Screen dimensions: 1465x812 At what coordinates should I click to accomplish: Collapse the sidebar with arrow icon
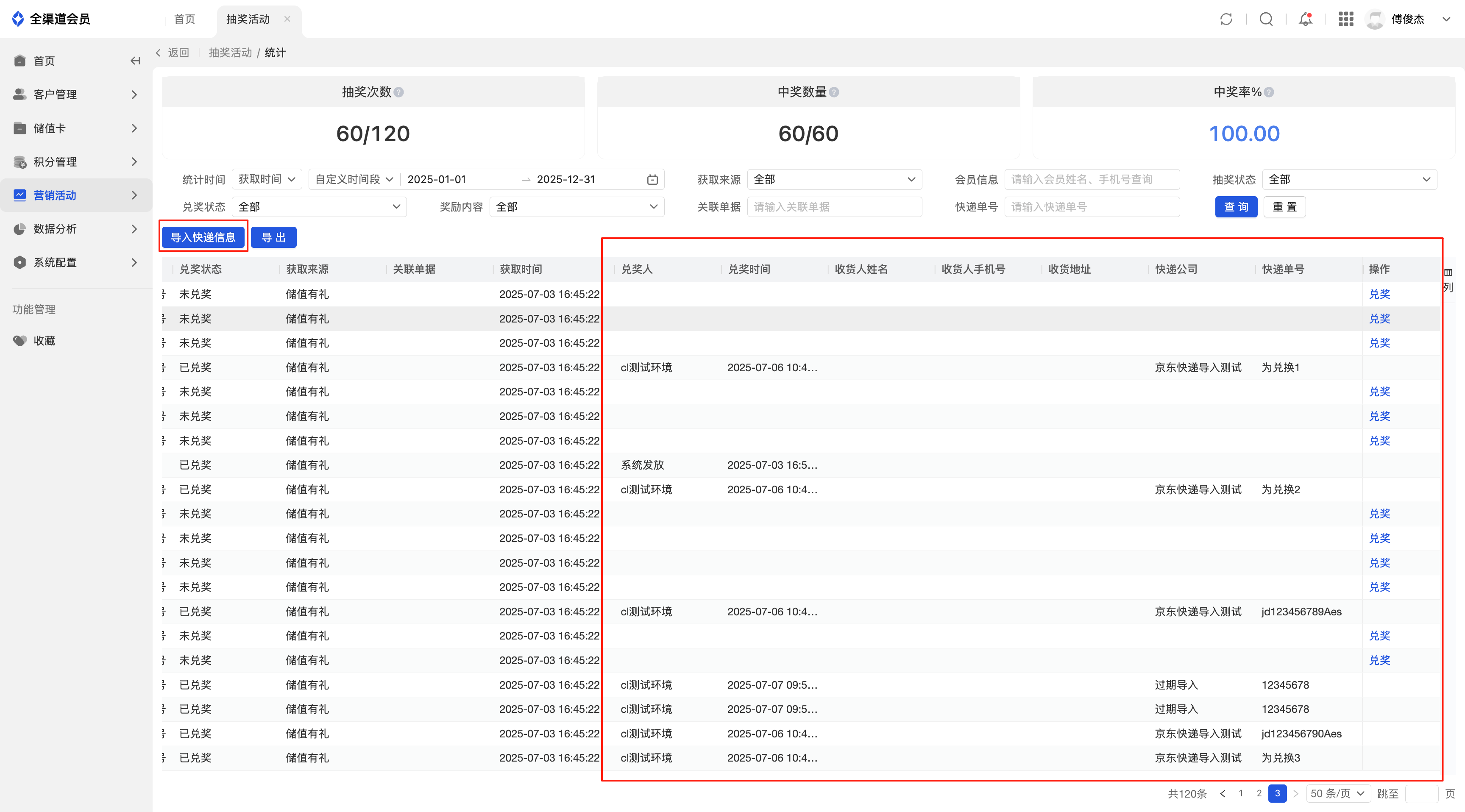click(135, 61)
